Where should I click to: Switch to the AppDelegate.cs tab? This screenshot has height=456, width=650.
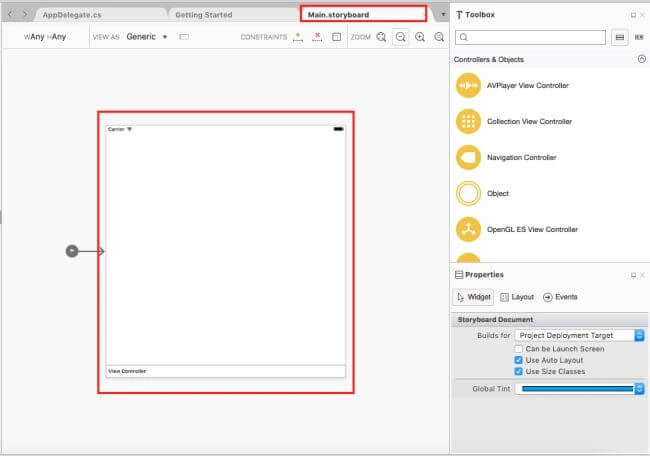tap(72, 15)
